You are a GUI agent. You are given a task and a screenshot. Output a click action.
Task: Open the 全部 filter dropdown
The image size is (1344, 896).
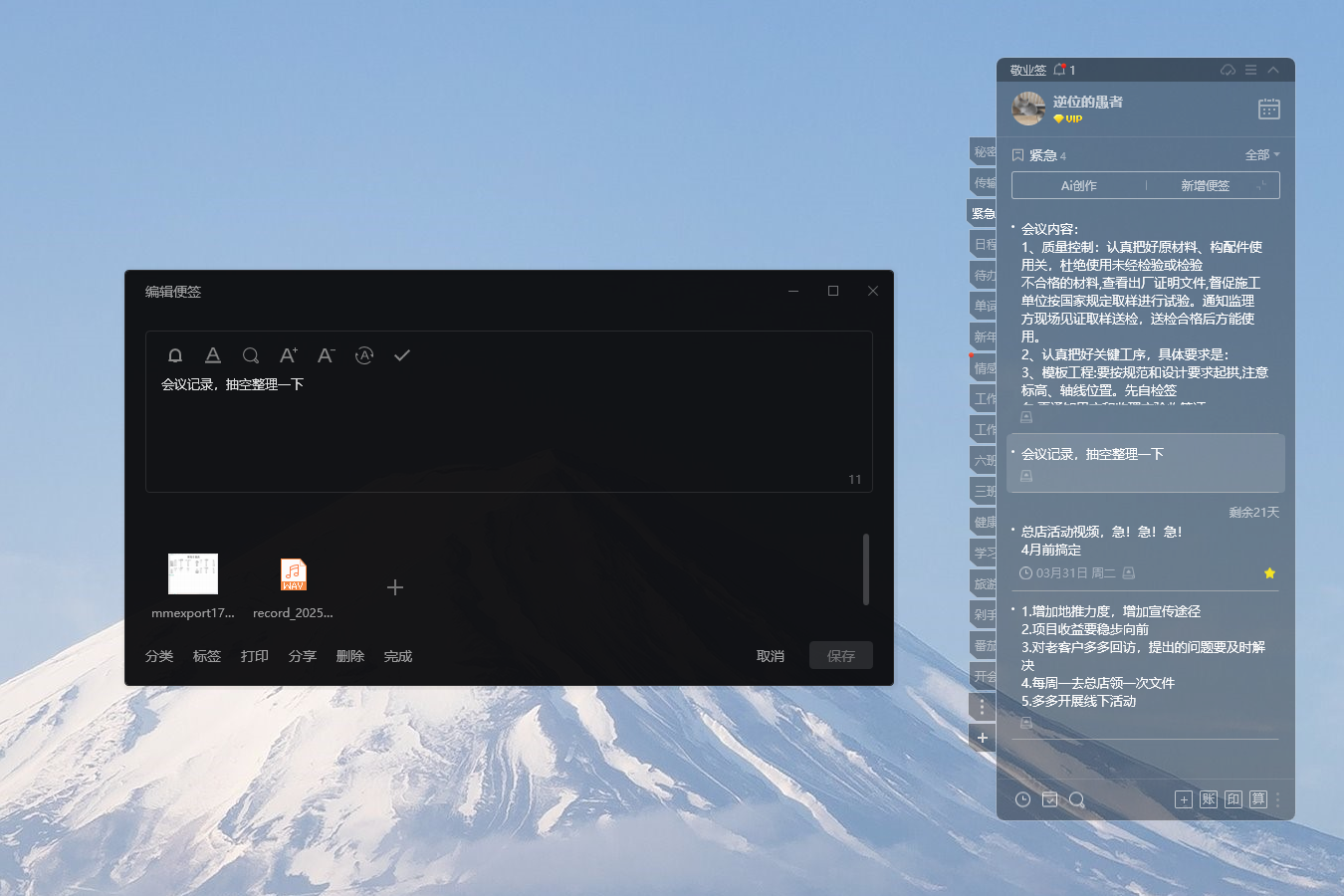tap(1256, 154)
